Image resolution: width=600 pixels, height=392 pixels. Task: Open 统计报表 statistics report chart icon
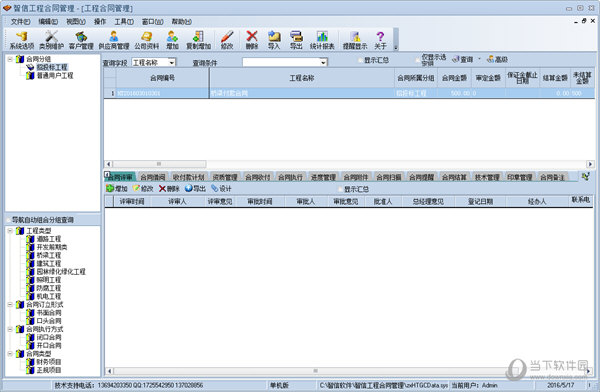(322, 40)
